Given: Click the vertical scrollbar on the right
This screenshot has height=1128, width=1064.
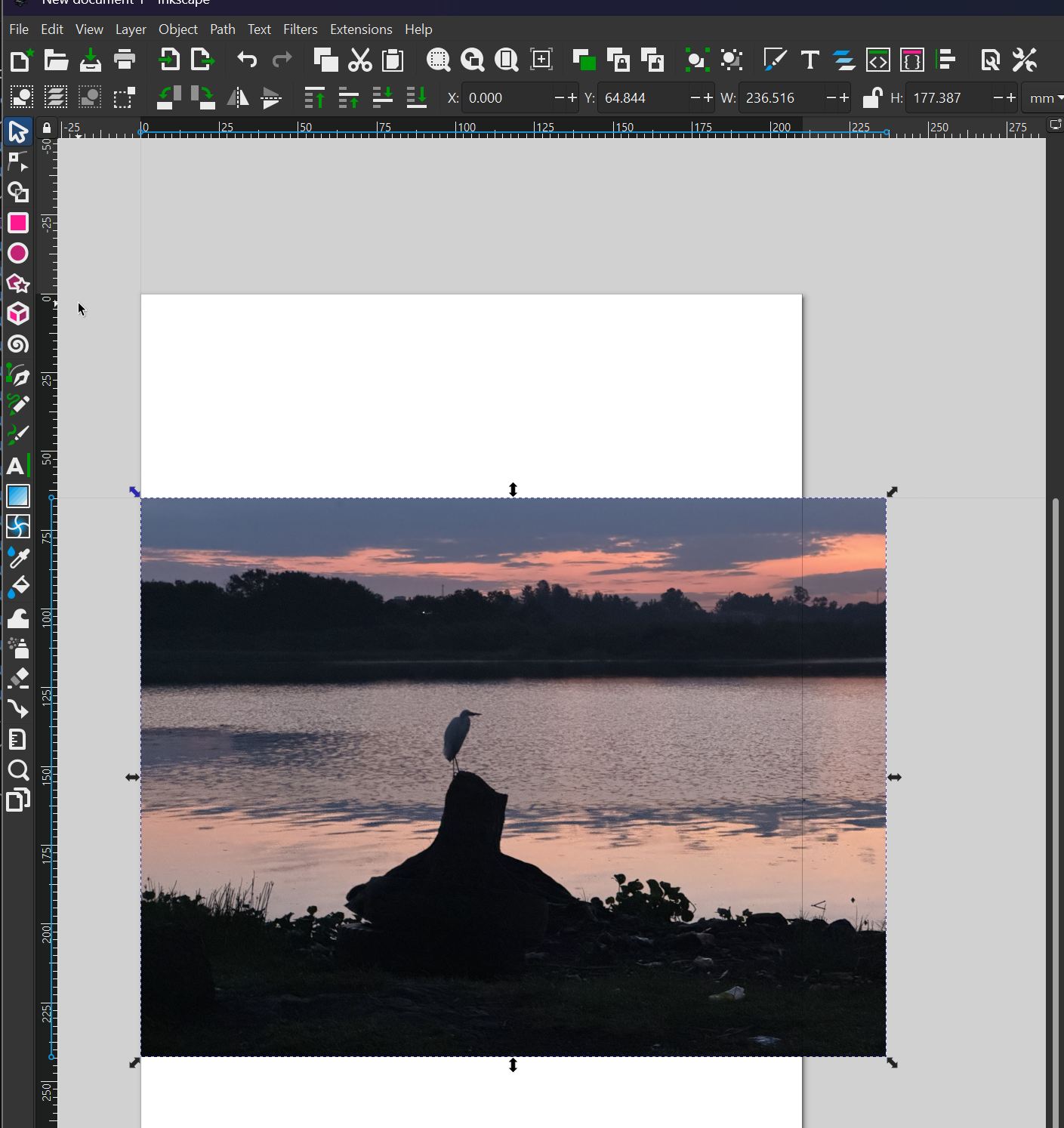Looking at the screenshot, I should pyautogui.click(x=1056, y=813).
